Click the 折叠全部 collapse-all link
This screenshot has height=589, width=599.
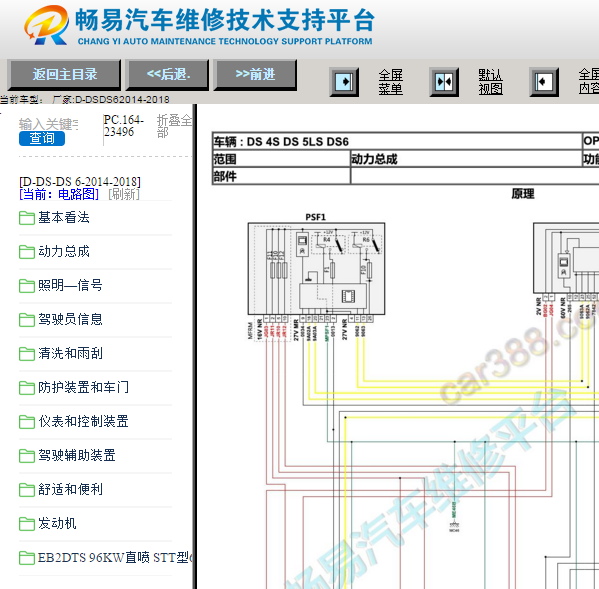[174, 126]
